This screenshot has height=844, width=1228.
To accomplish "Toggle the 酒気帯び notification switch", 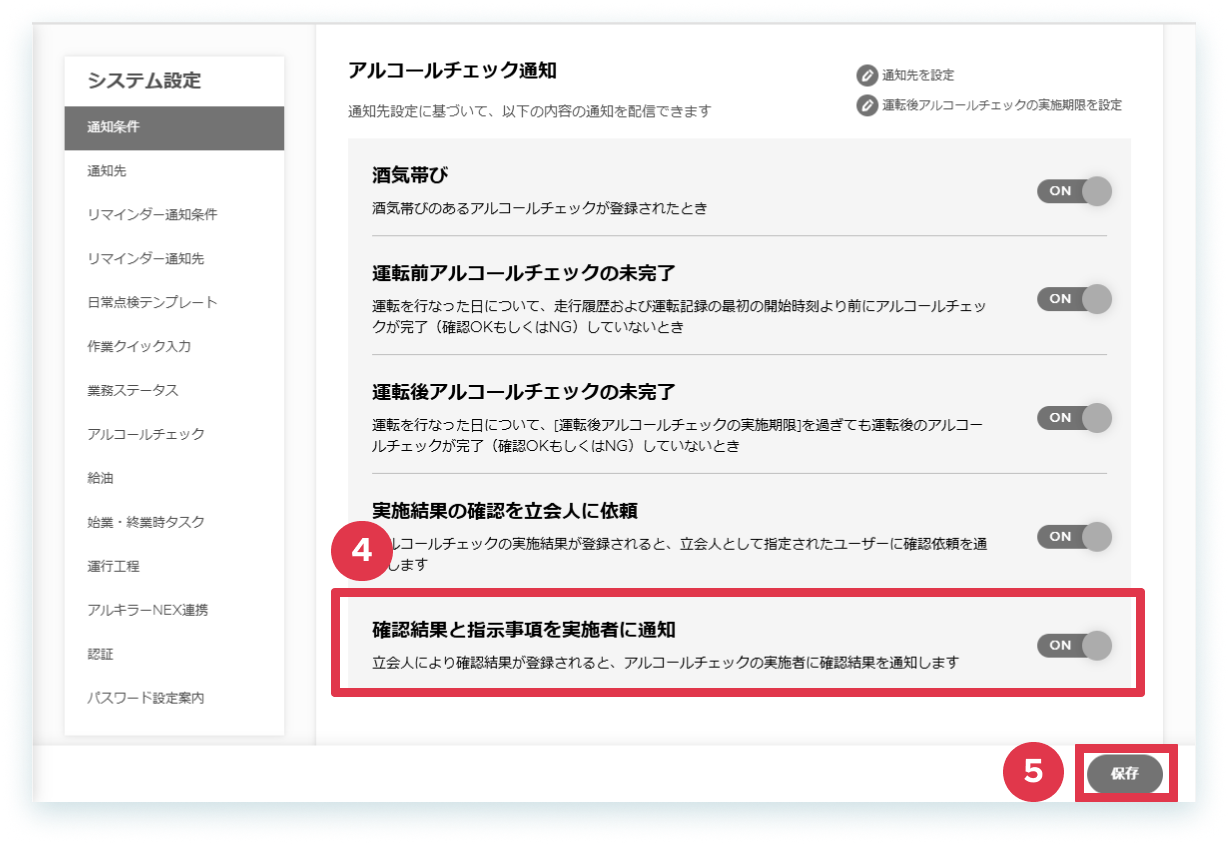I will point(1074,191).
